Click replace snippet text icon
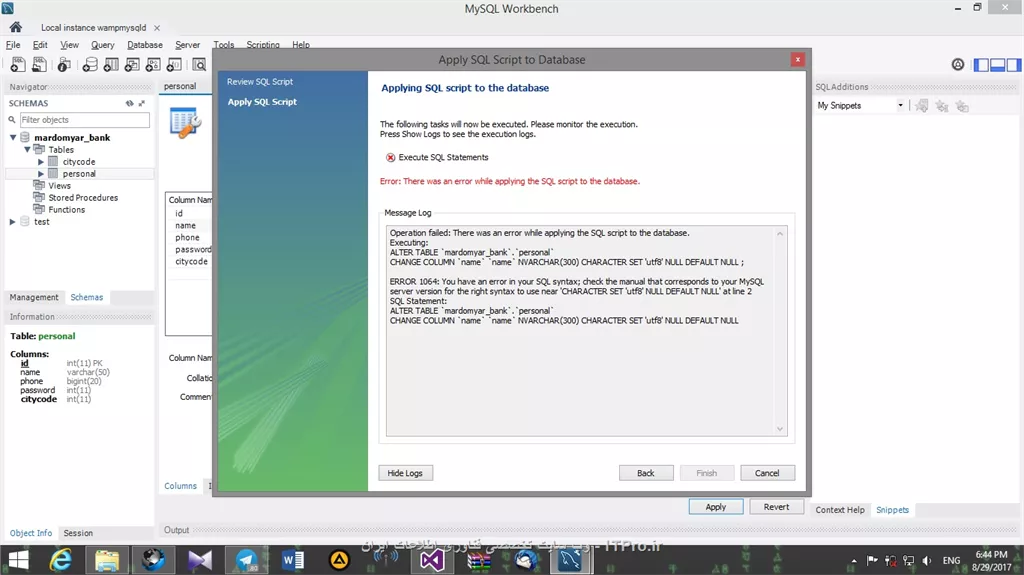This screenshot has width=1024, height=575. pos(942,106)
